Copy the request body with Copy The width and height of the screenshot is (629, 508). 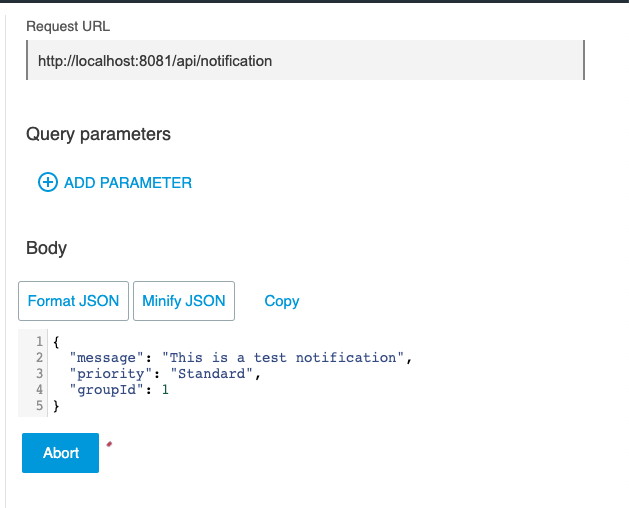coord(281,301)
